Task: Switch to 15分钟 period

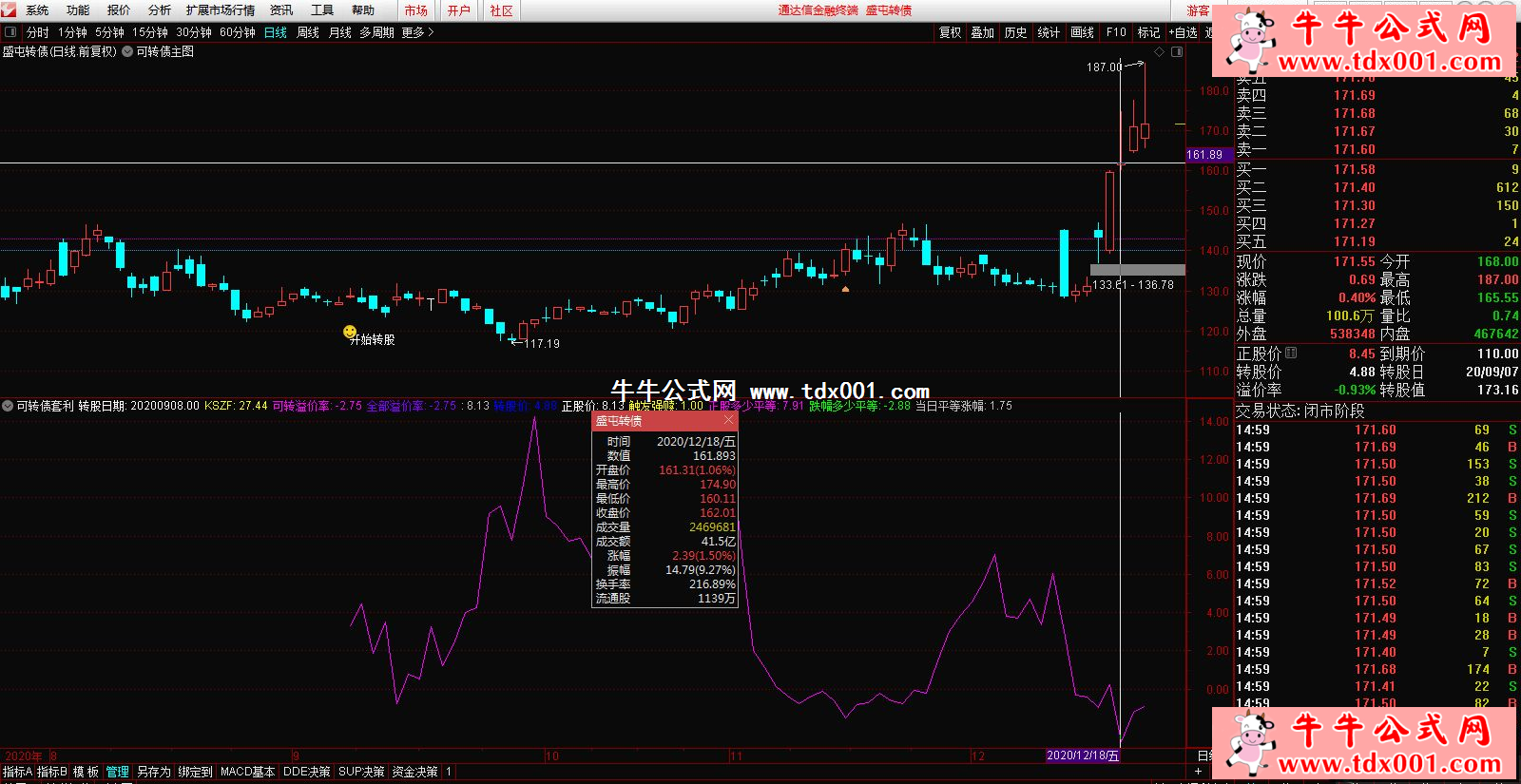Action: [150, 32]
